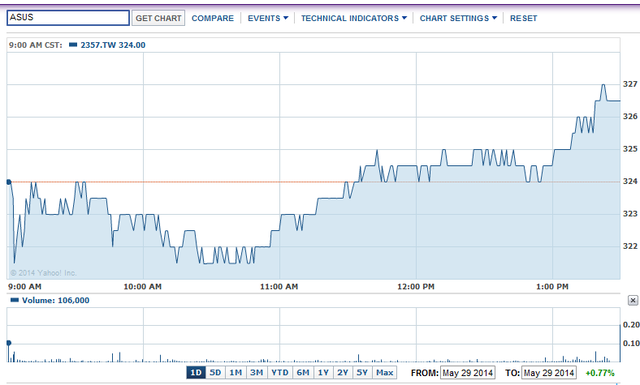
Task: Click the volume chart start point marker
Action: coord(9,343)
